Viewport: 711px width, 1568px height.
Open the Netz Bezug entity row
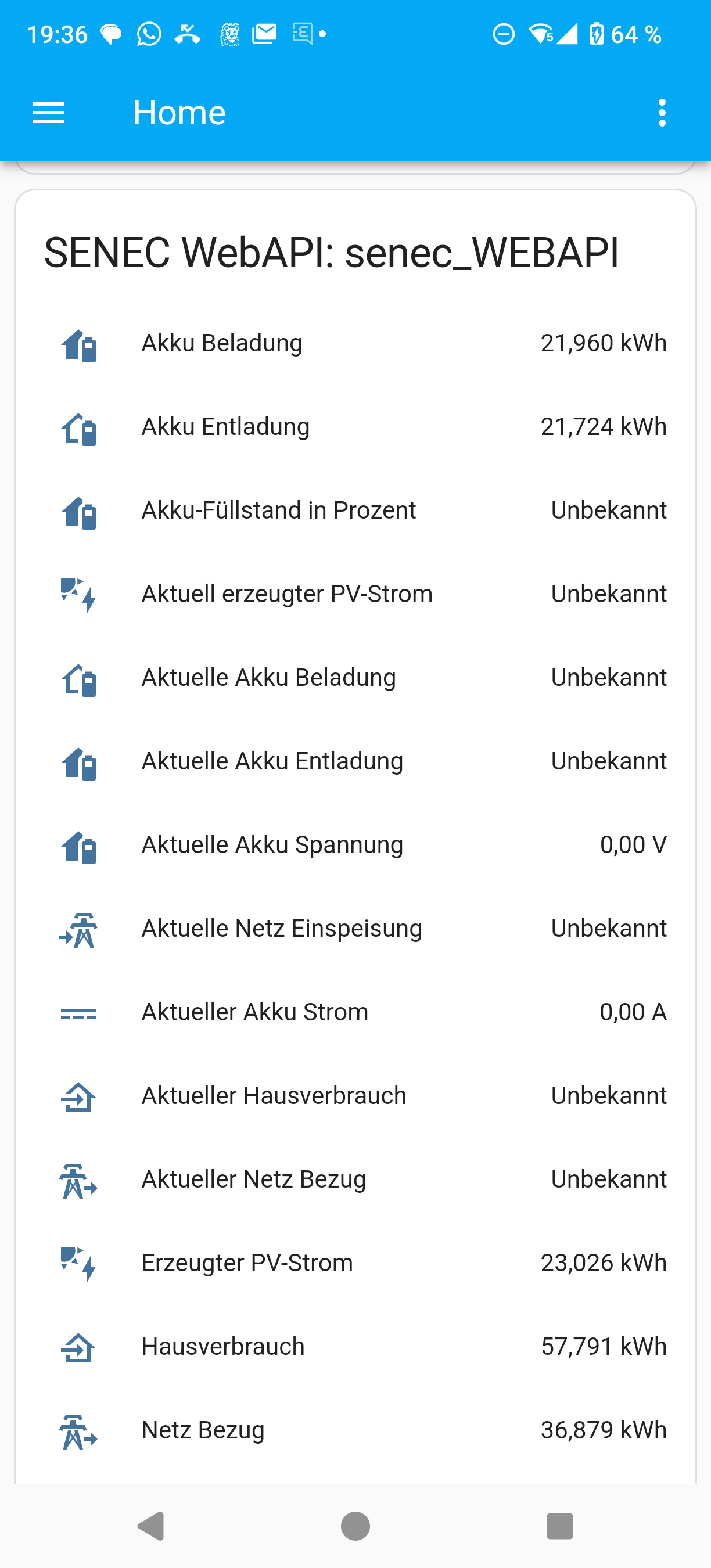[203, 1430]
